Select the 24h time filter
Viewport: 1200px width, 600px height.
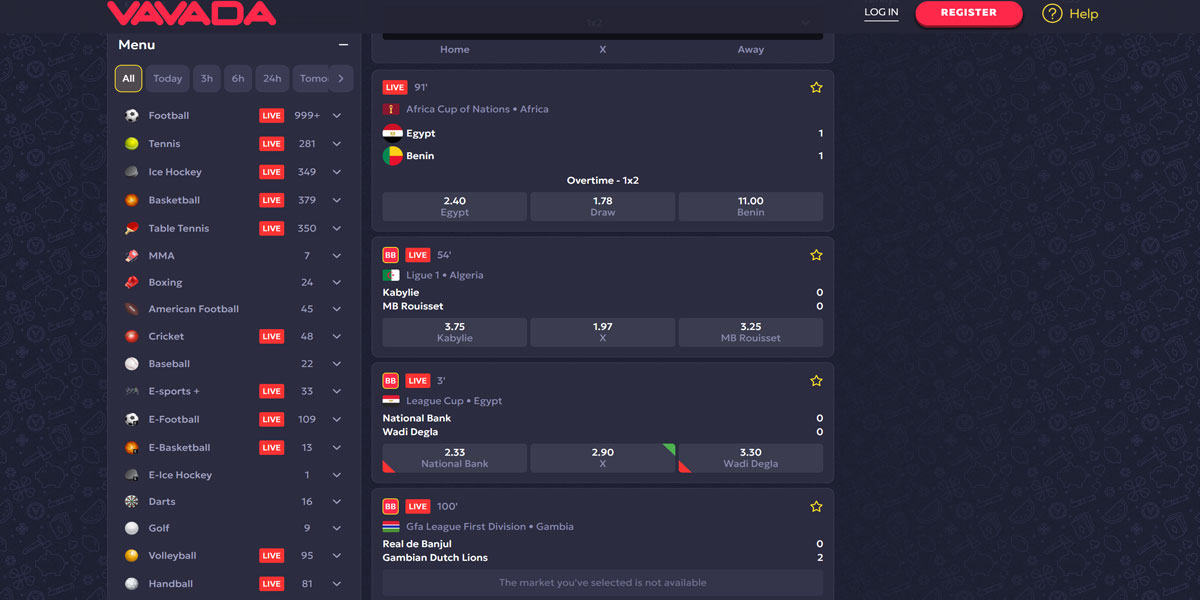click(x=271, y=78)
